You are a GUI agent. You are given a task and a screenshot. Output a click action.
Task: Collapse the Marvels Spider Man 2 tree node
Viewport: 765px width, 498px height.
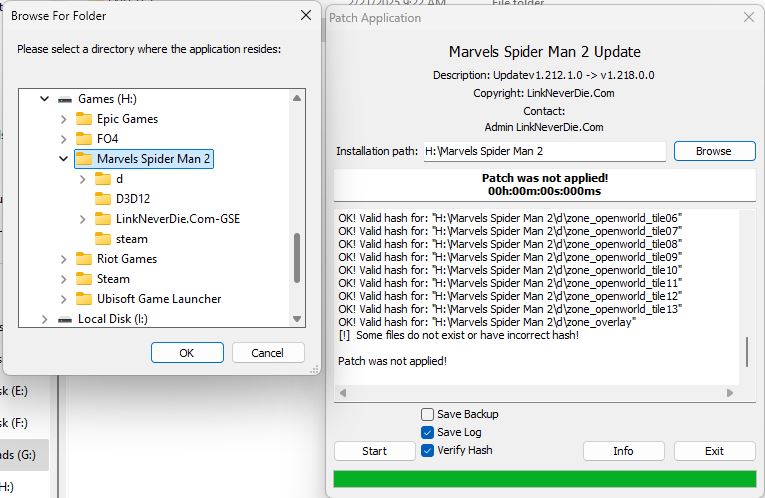point(63,159)
